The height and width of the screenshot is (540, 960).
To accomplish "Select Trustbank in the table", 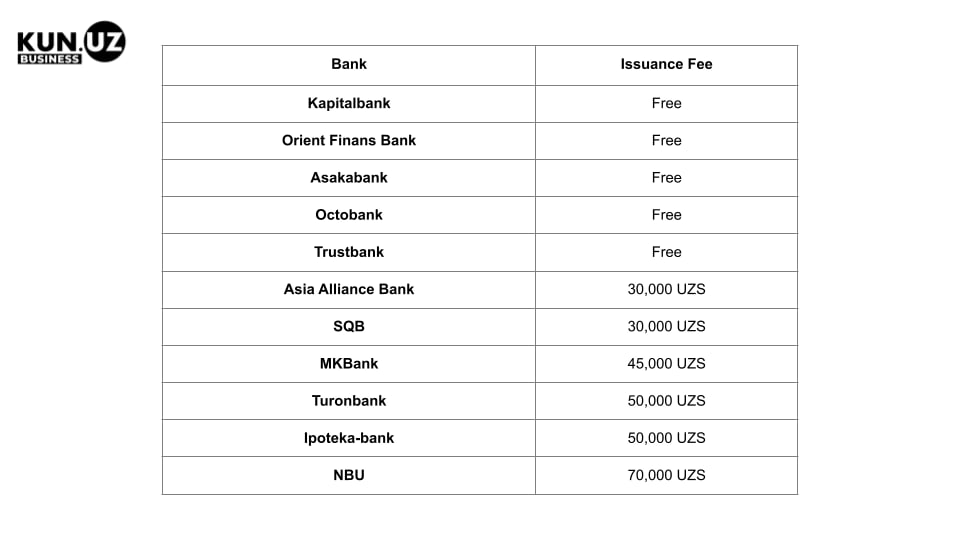I will (x=349, y=252).
